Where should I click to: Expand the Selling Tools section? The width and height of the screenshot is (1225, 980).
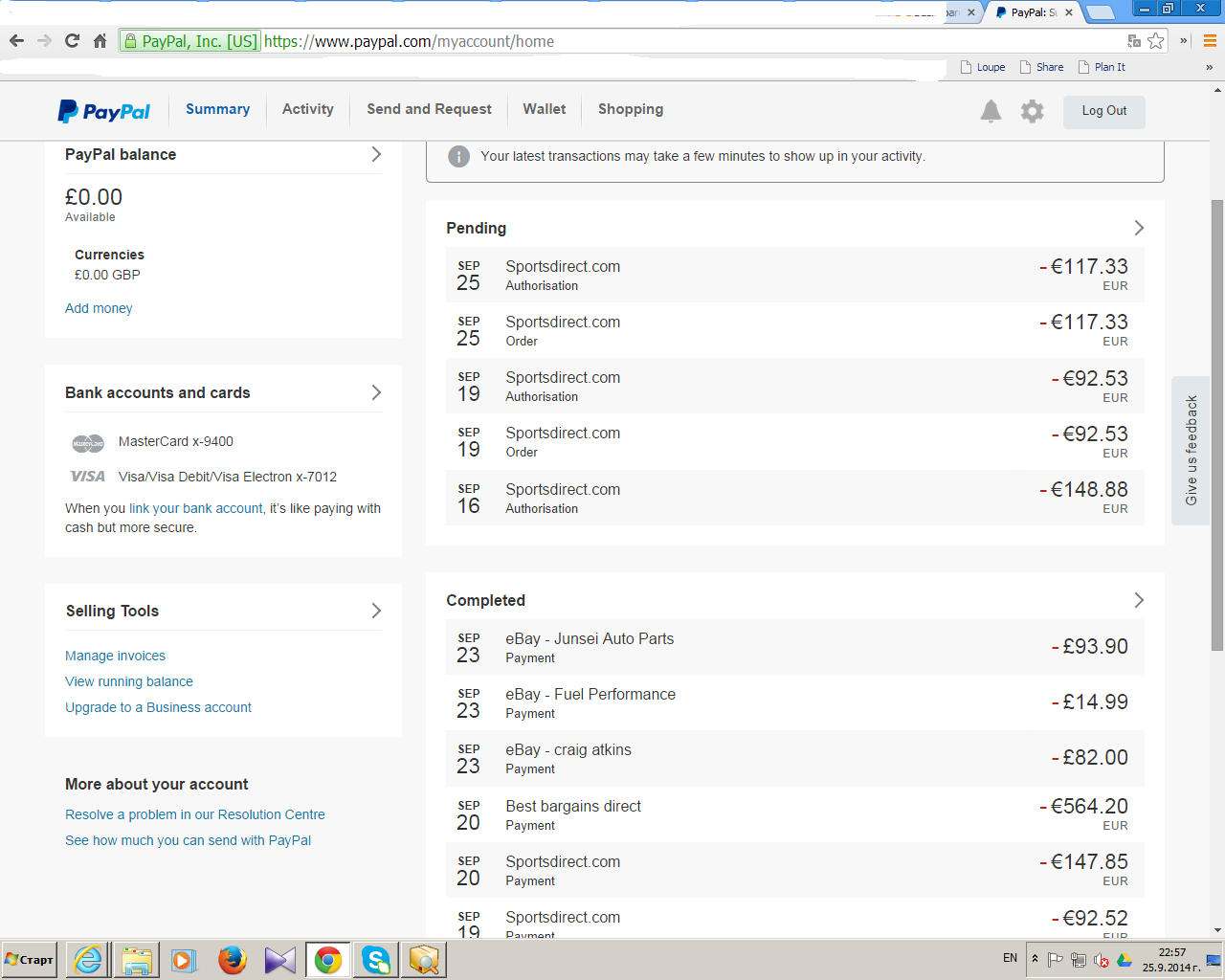coord(376,611)
